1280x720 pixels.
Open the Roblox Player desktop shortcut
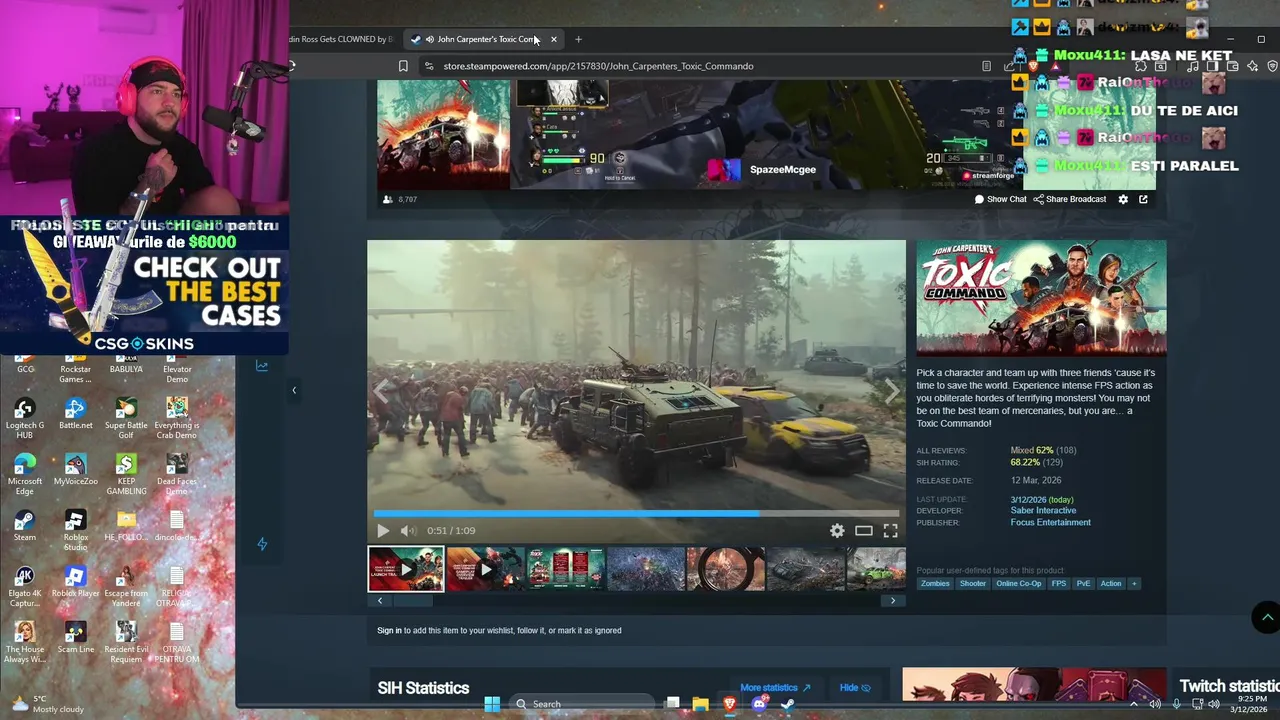[x=75, y=582]
